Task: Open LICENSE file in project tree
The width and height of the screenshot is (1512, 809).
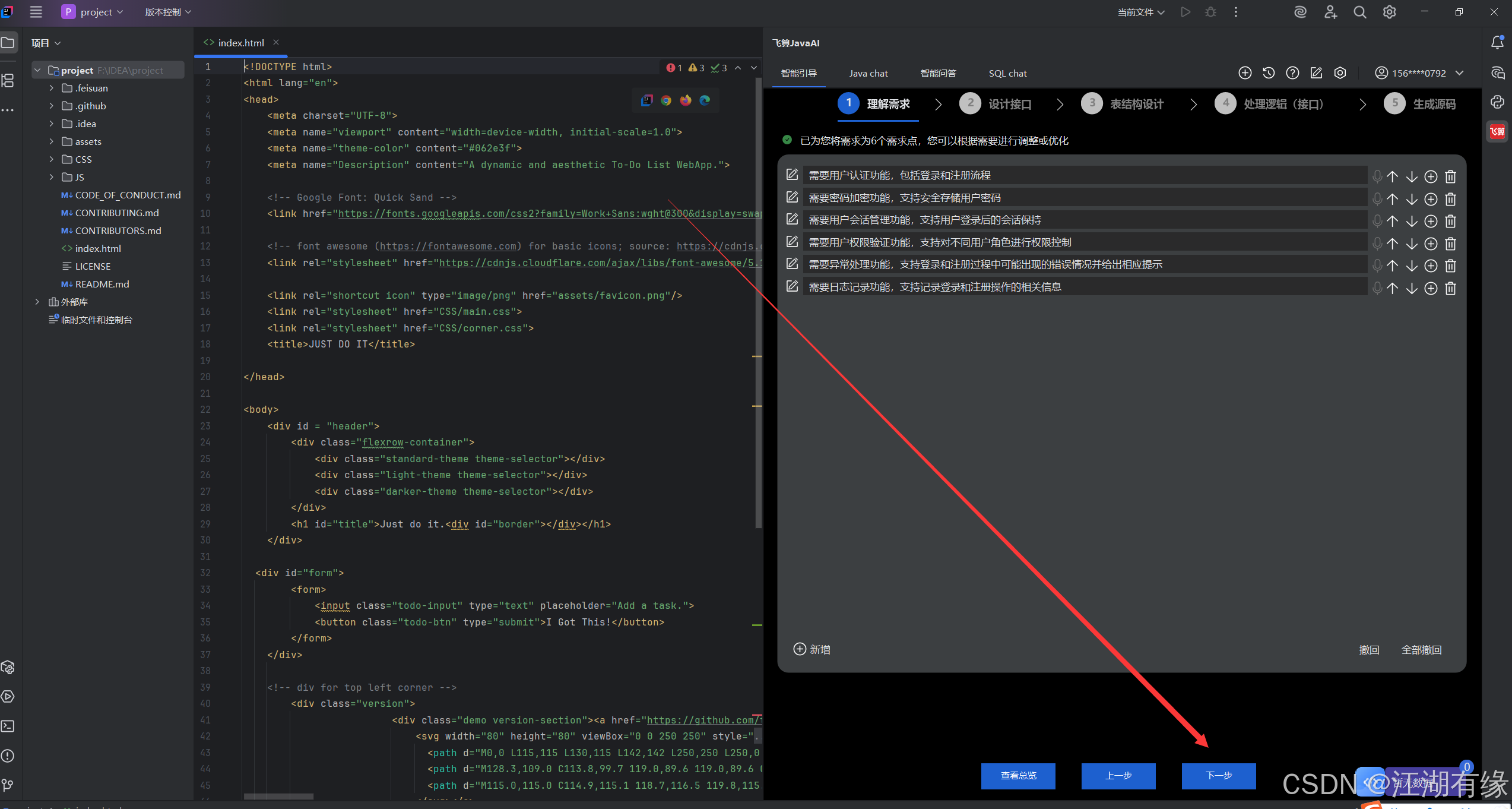Action: coord(92,266)
